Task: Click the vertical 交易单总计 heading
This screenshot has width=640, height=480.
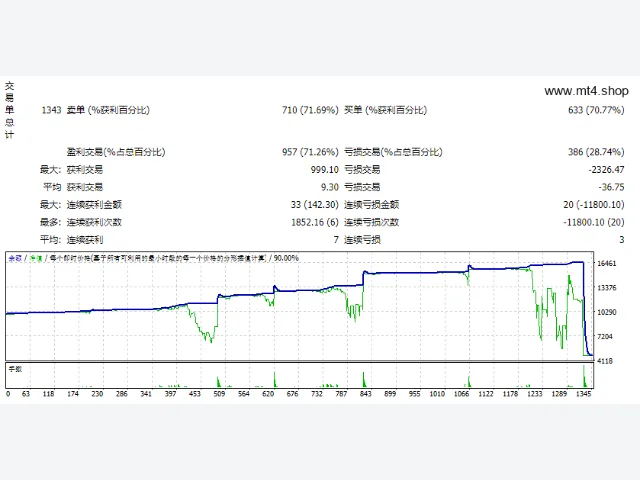Action: (9, 110)
